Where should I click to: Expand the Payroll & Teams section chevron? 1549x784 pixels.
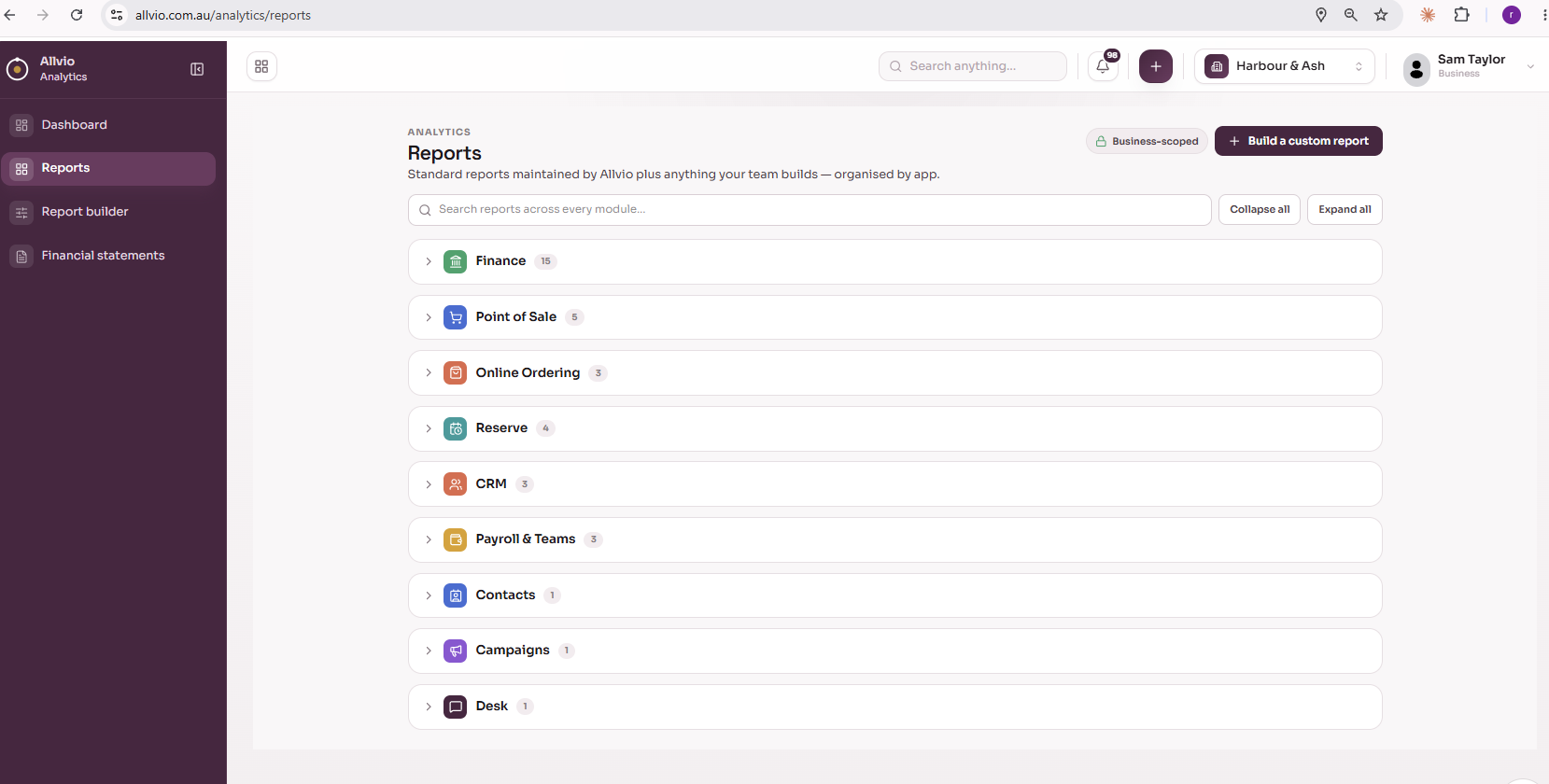429,539
